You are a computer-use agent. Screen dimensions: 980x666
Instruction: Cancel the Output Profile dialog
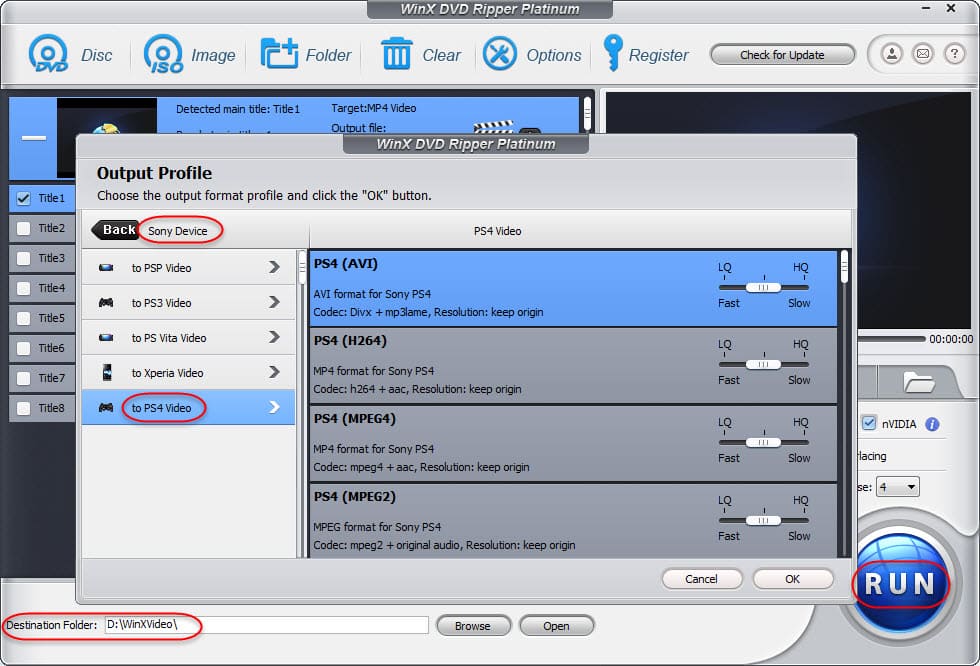pyautogui.click(x=701, y=579)
